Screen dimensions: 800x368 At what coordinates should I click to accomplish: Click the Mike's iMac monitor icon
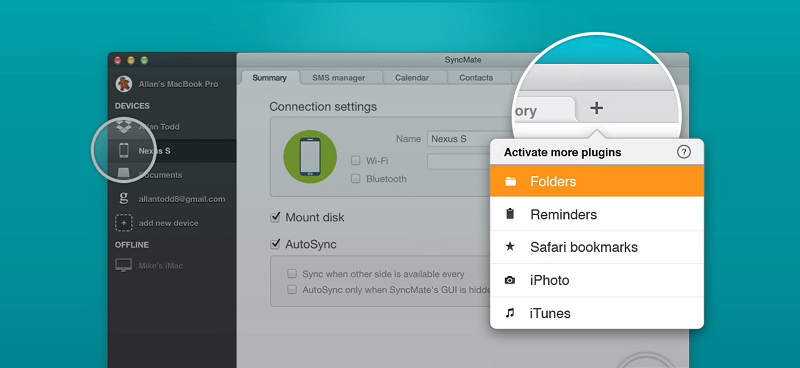124,265
